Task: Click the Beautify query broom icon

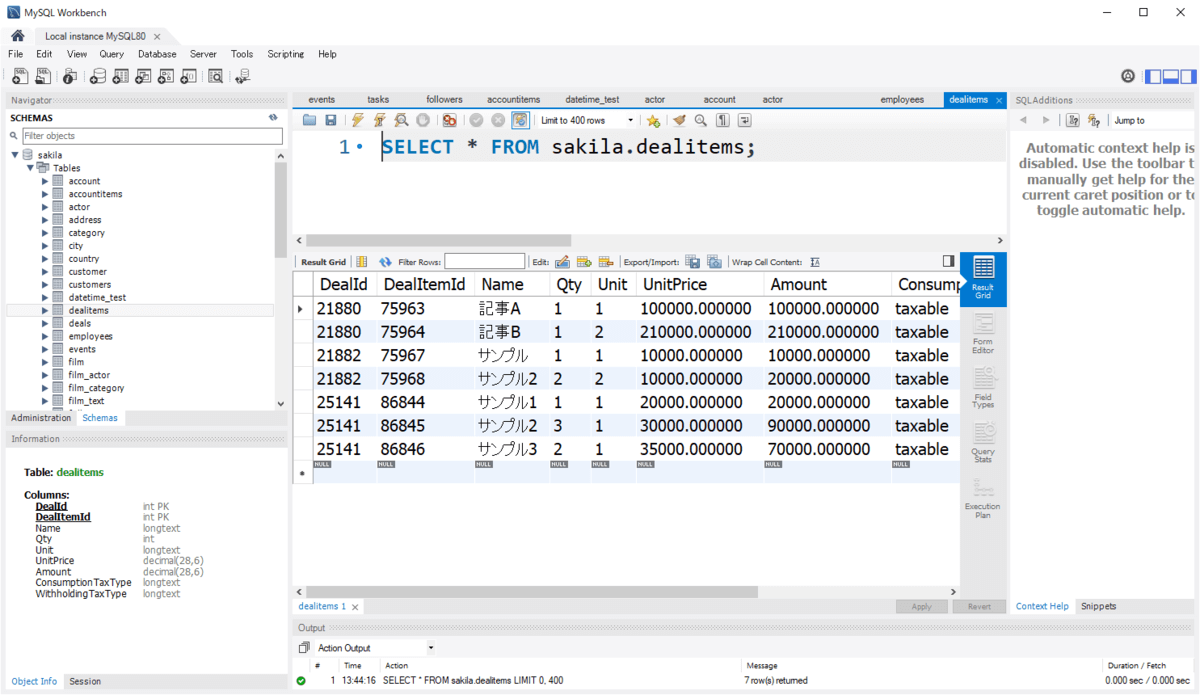Action: pyautogui.click(x=679, y=120)
